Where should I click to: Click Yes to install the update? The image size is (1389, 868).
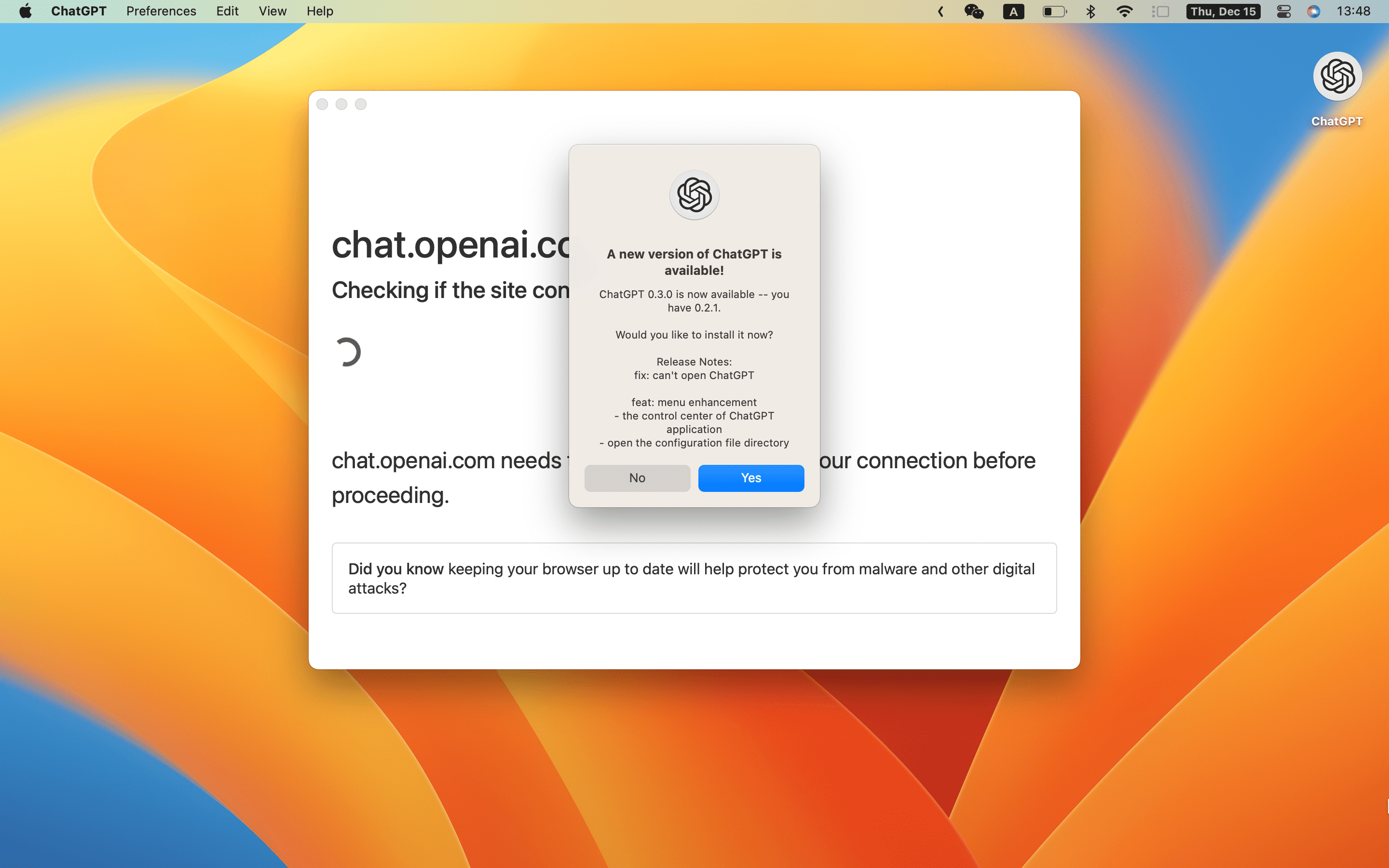click(x=751, y=477)
